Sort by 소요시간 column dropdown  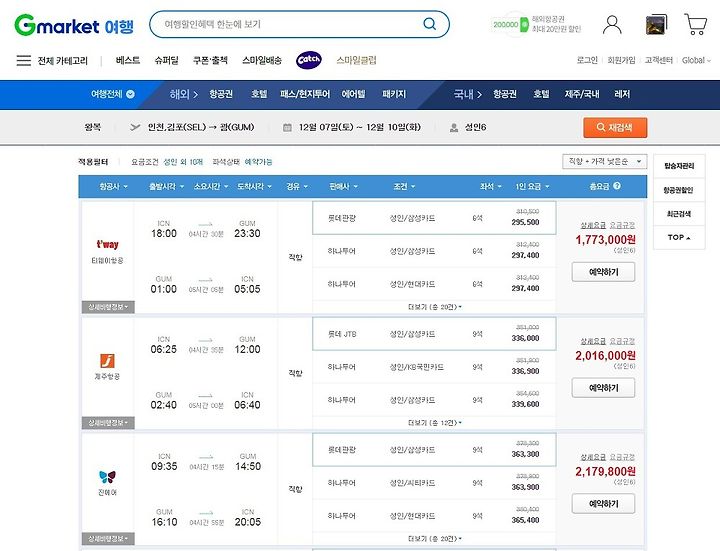[x=211, y=186]
